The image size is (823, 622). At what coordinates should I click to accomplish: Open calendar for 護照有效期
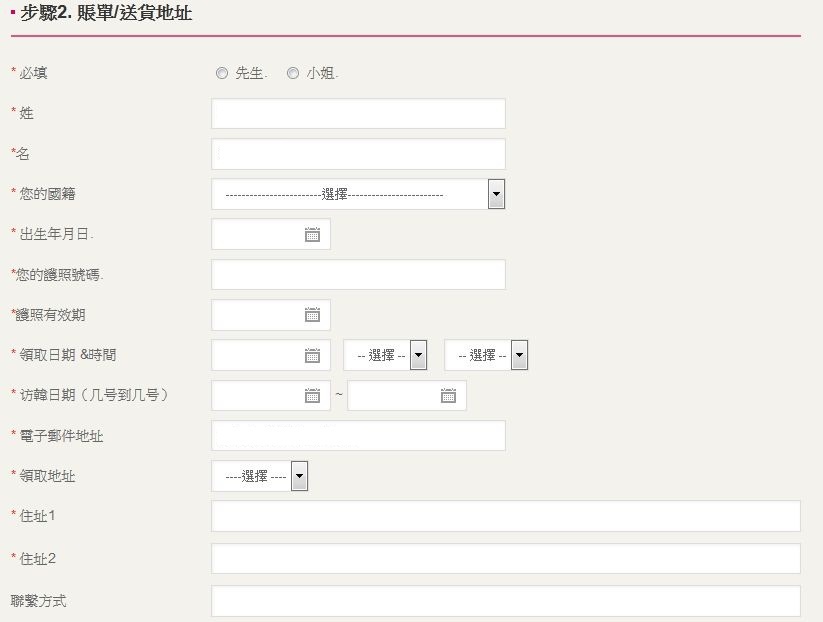click(312, 315)
